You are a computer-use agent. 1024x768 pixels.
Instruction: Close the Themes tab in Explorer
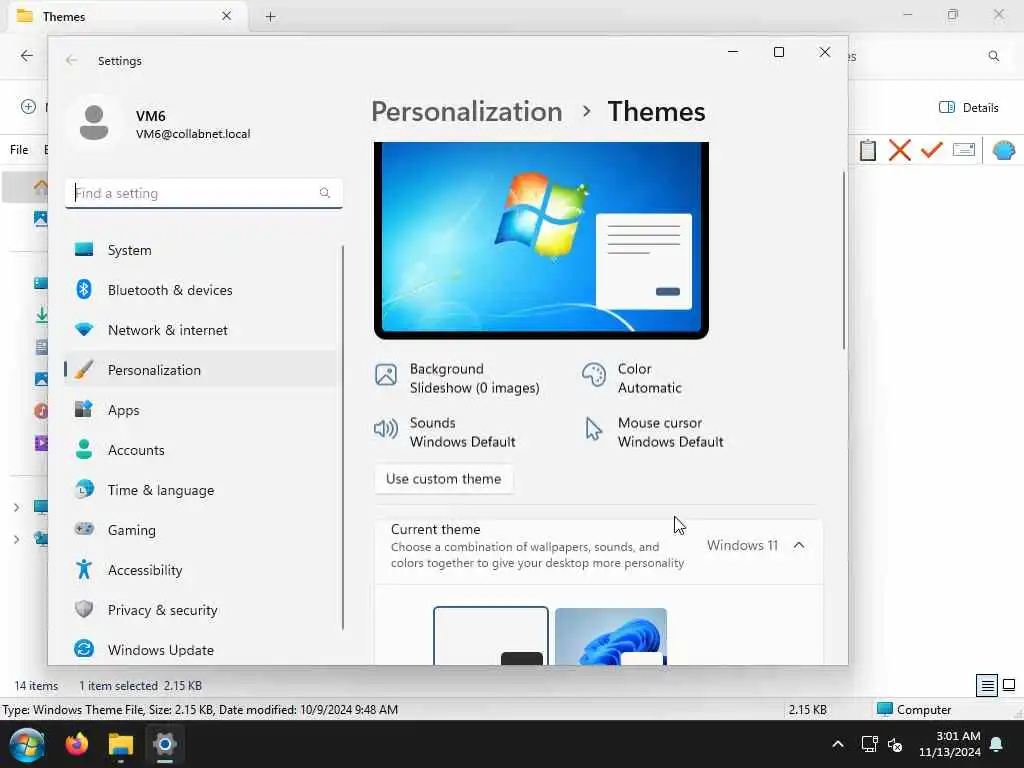pyautogui.click(x=227, y=16)
